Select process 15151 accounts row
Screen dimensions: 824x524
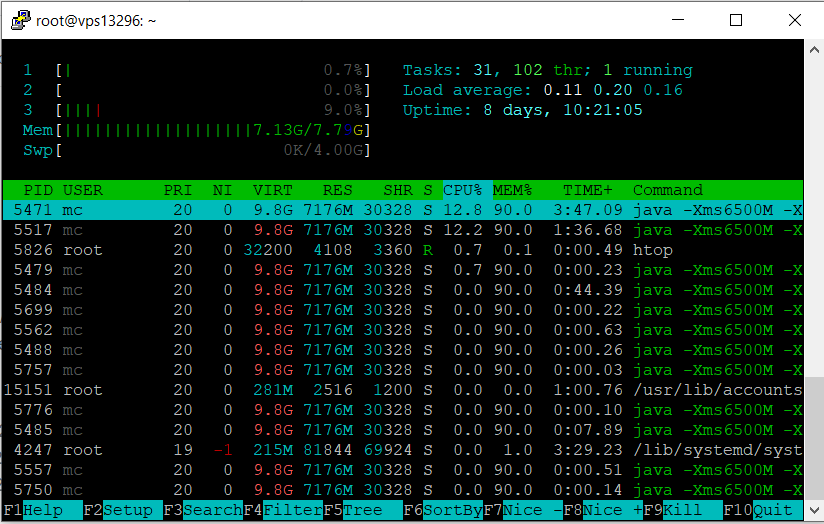point(400,390)
